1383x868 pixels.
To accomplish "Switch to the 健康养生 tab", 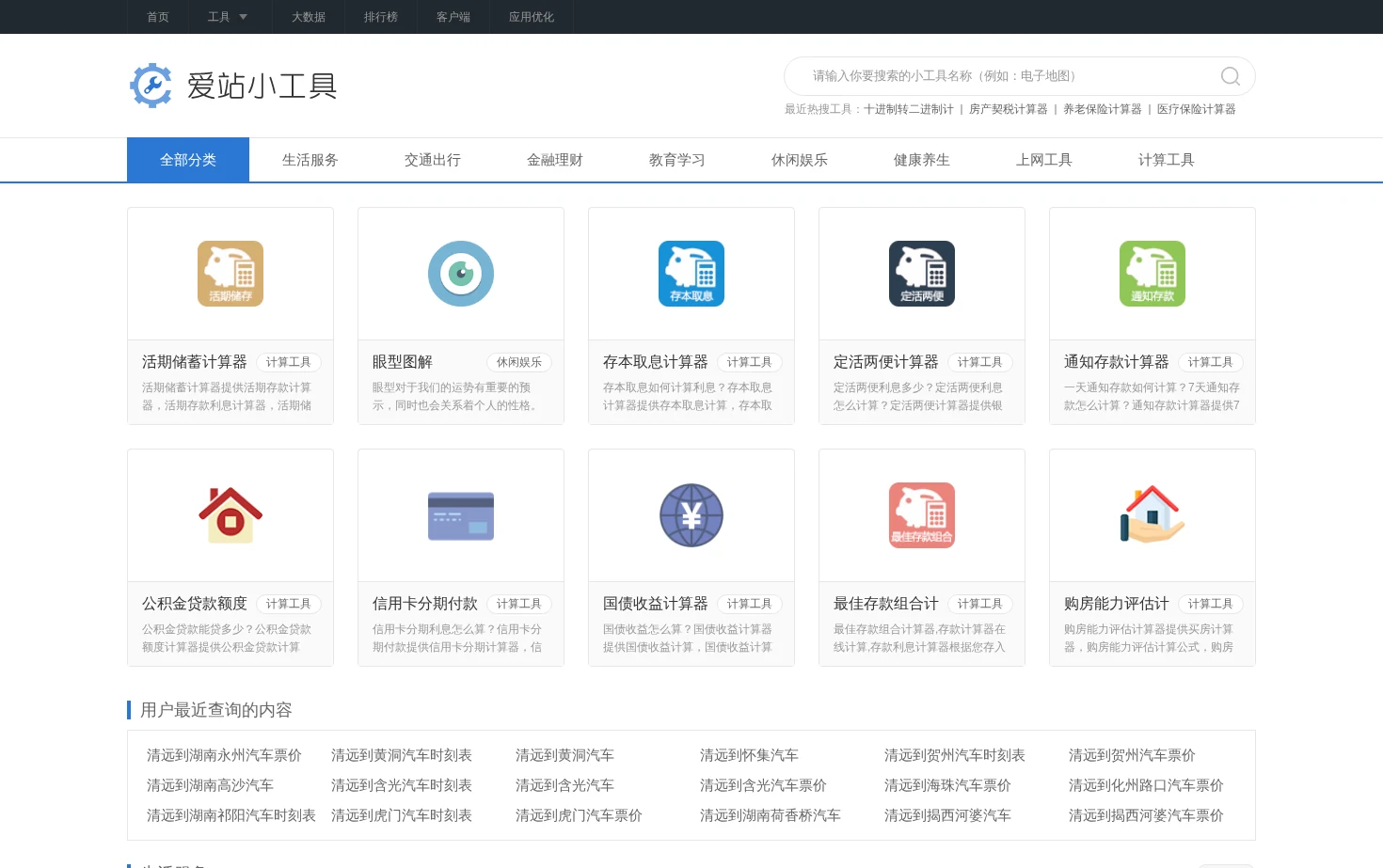I will (x=922, y=160).
